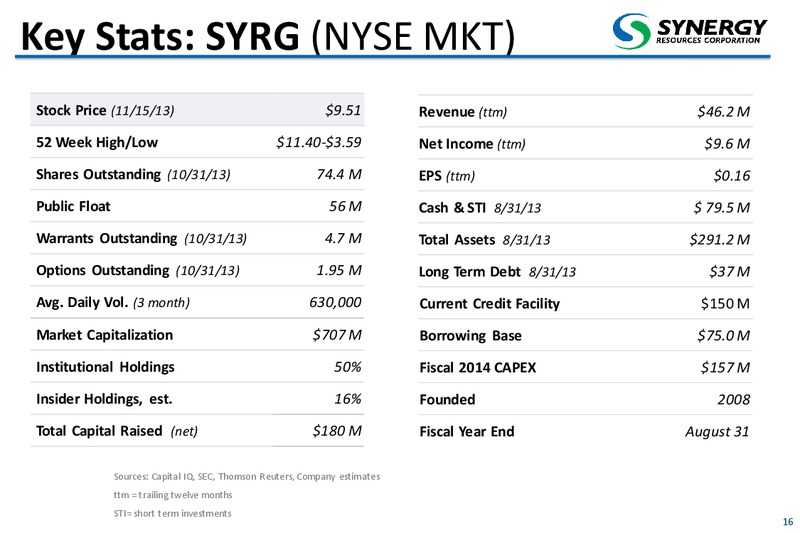Click the Public Float label
This screenshot has width=800, height=533.
tap(73, 206)
